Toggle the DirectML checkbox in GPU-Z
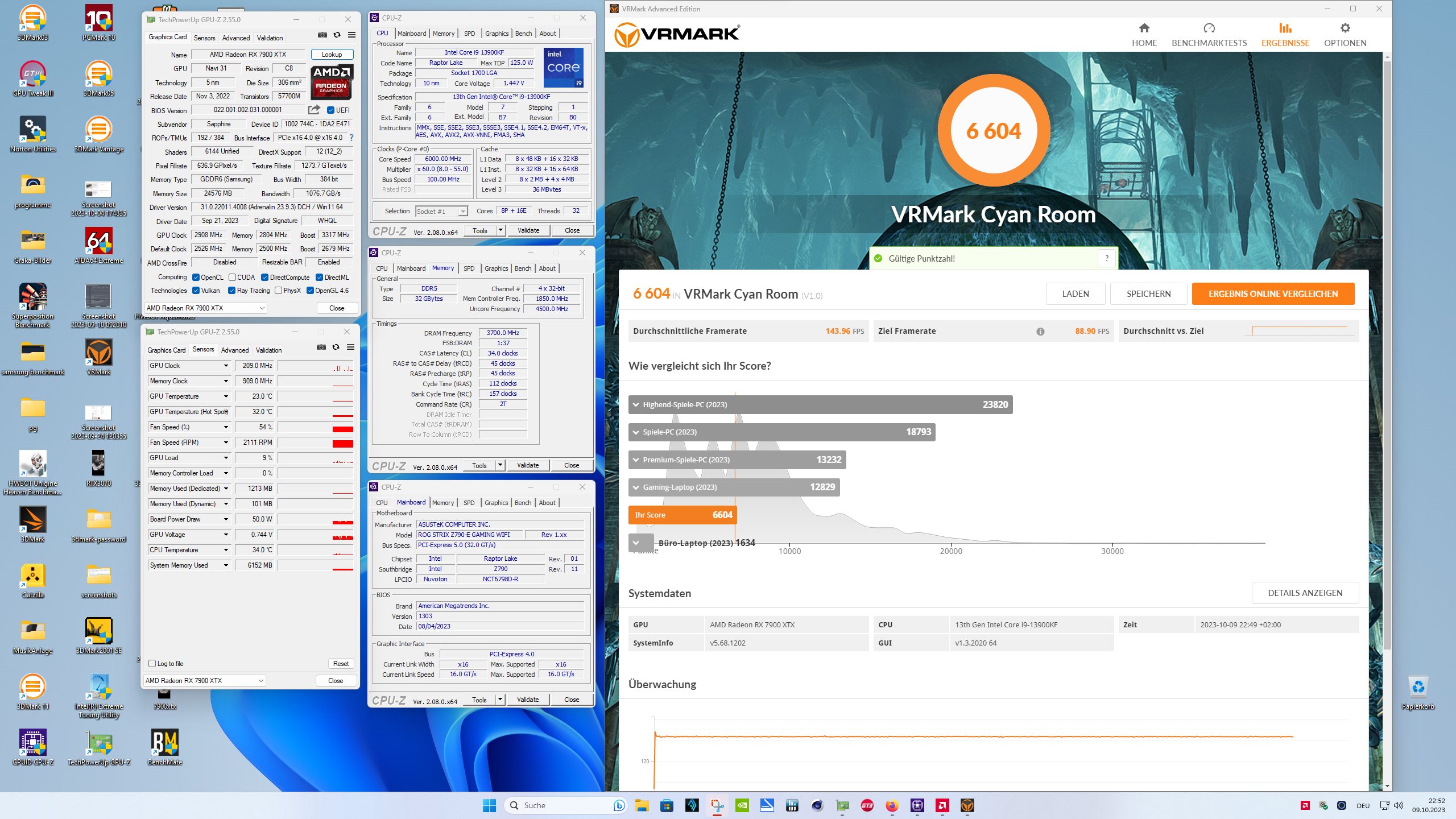This screenshot has width=1456, height=819. coord(320,278)
